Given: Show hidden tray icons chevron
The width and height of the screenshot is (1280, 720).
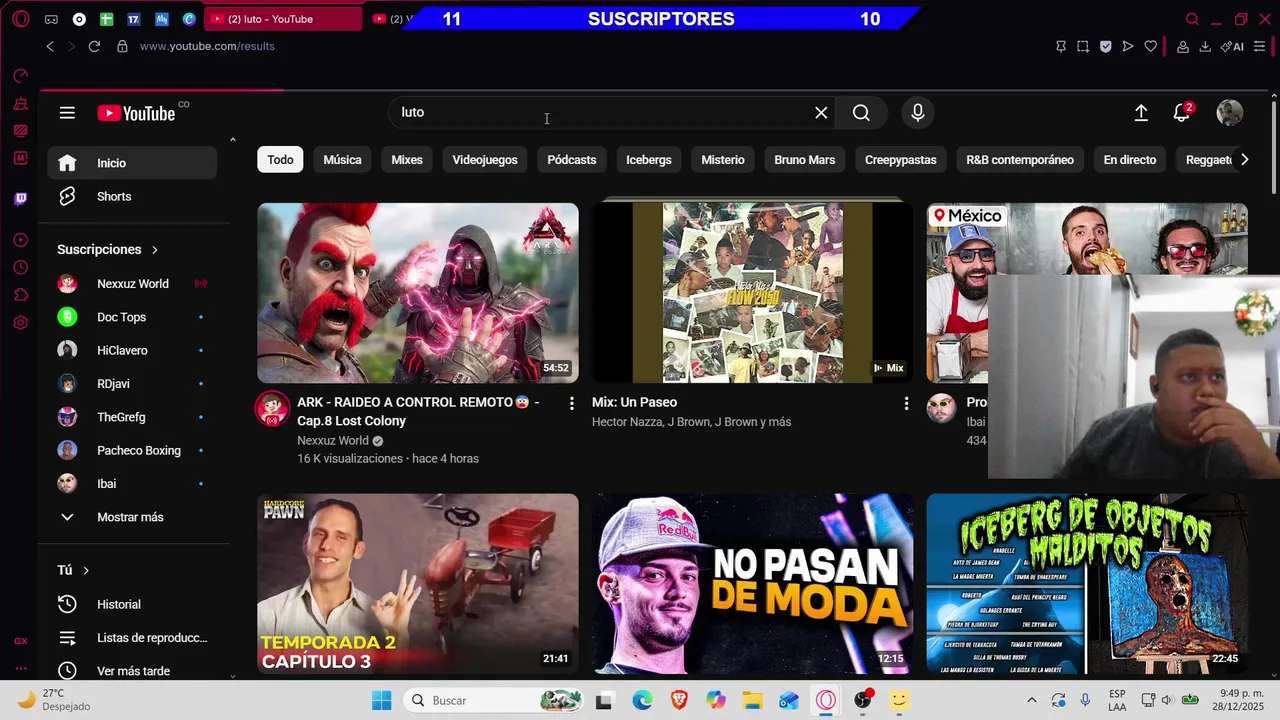Looking at the screenshot, I should point(1032,700).
